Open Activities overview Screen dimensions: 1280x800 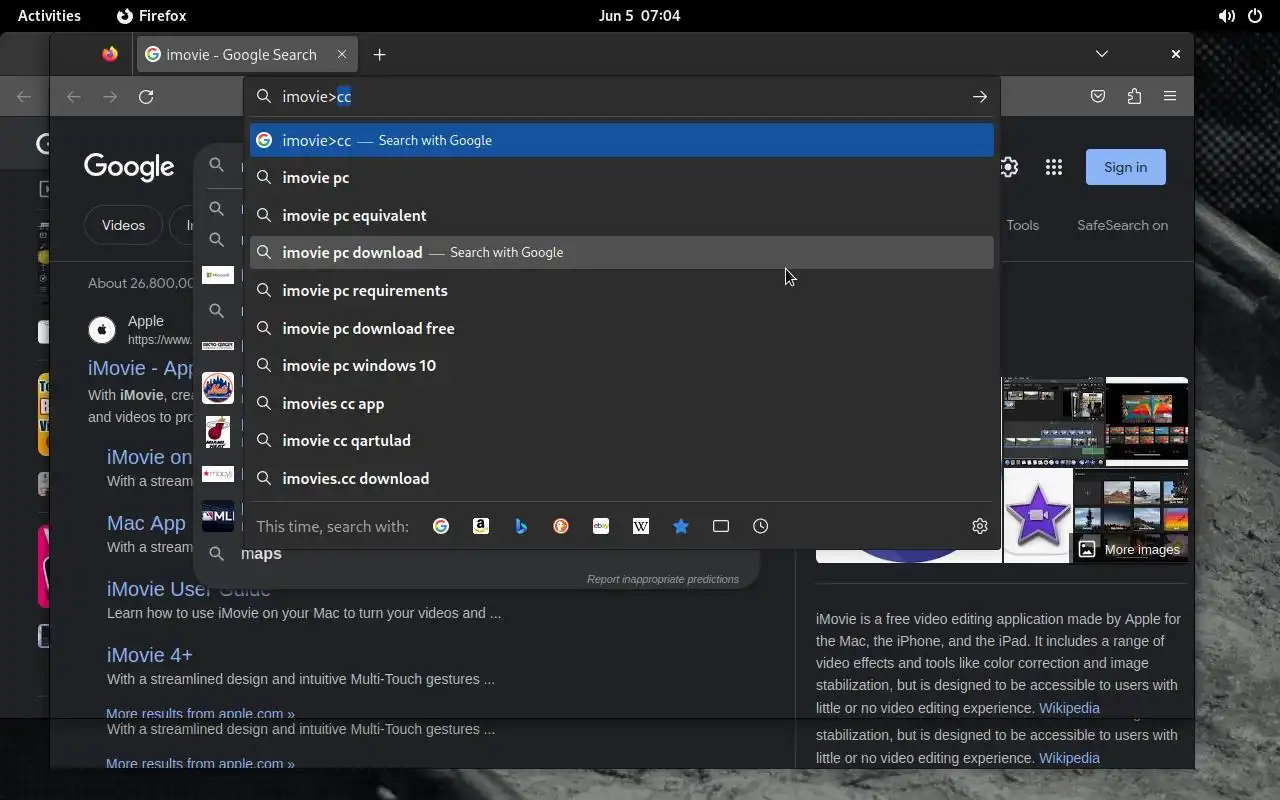(x=49, y=16)
